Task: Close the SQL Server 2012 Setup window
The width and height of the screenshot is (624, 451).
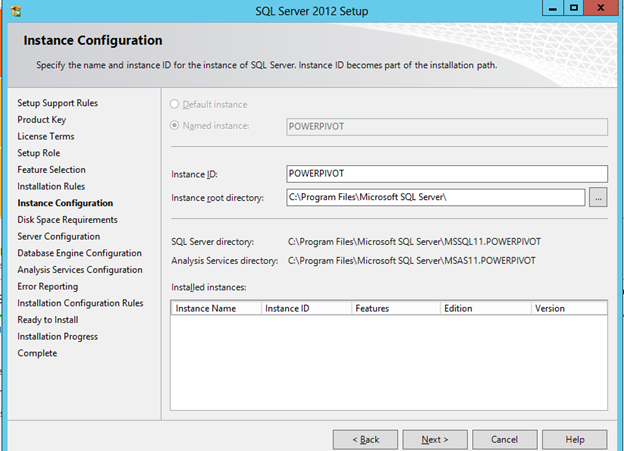Action: 601,8
